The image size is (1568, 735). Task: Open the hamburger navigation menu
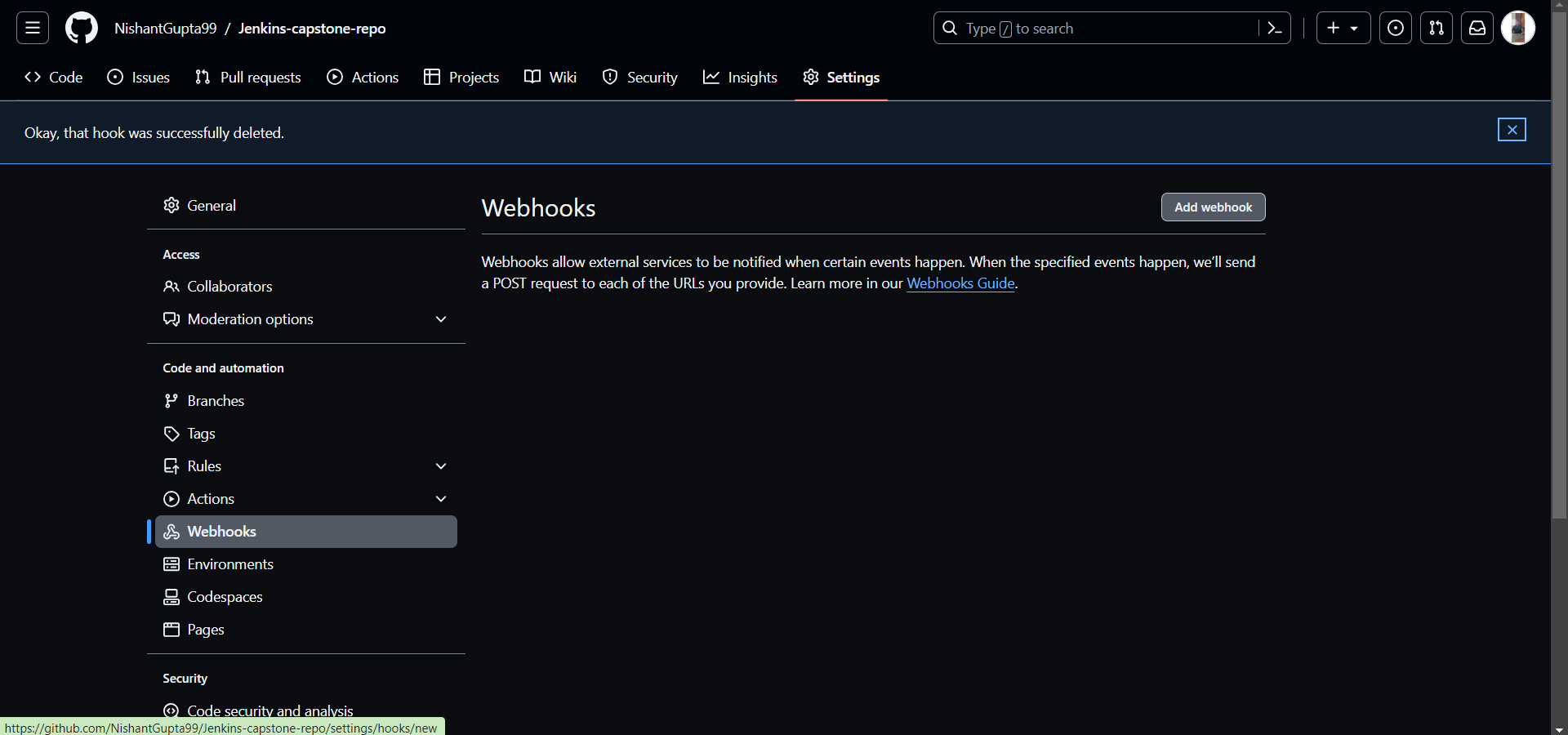pyautogui.click(x=33, y=29)
